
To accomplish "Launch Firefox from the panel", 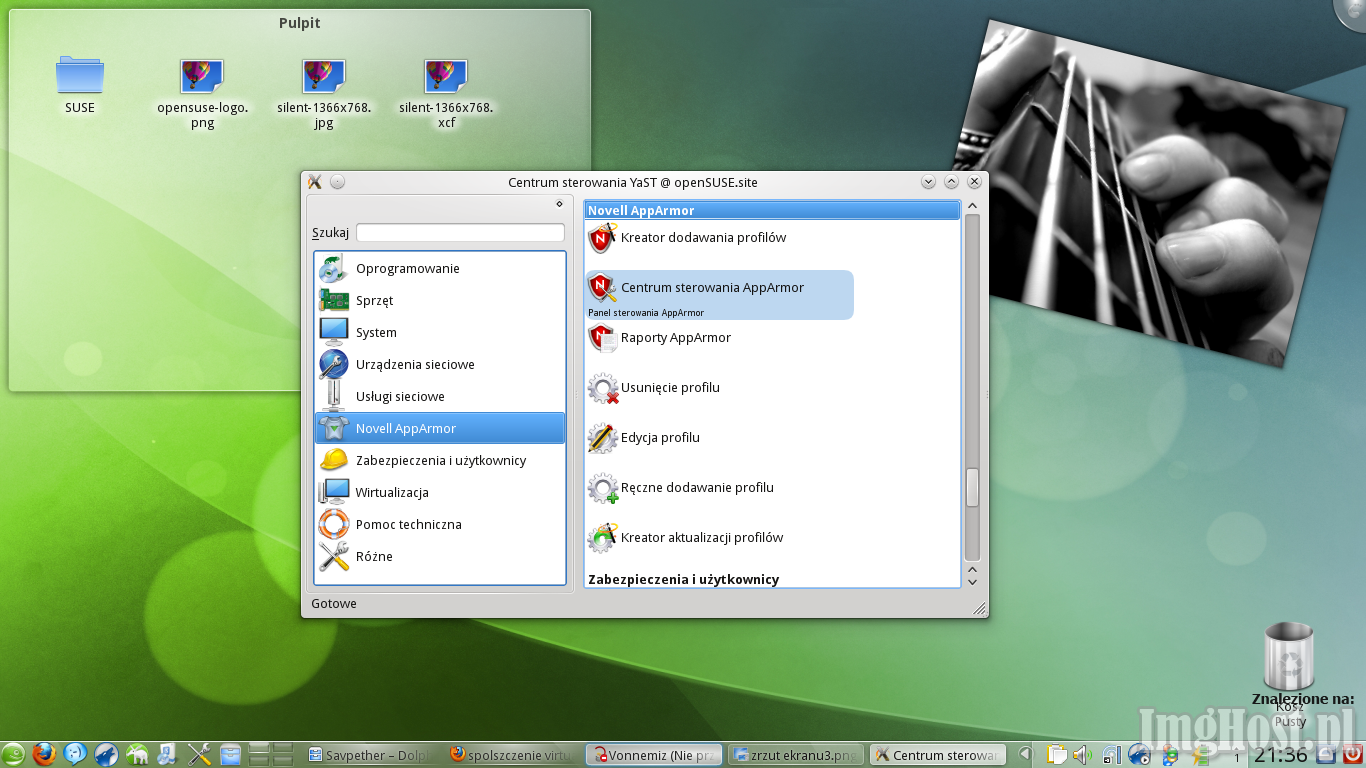I will [x=43, y=754].
